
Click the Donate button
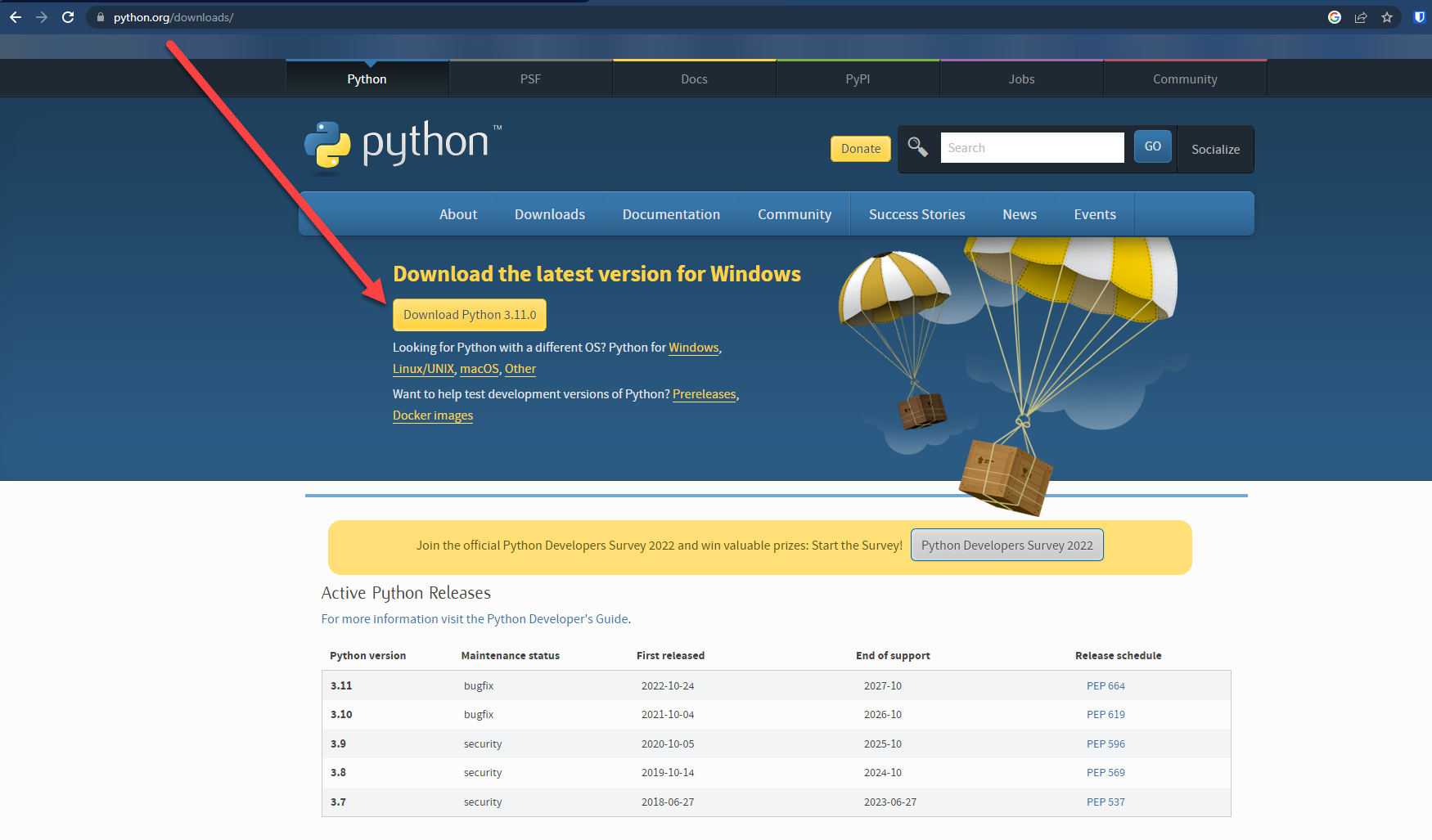[861, 149]
